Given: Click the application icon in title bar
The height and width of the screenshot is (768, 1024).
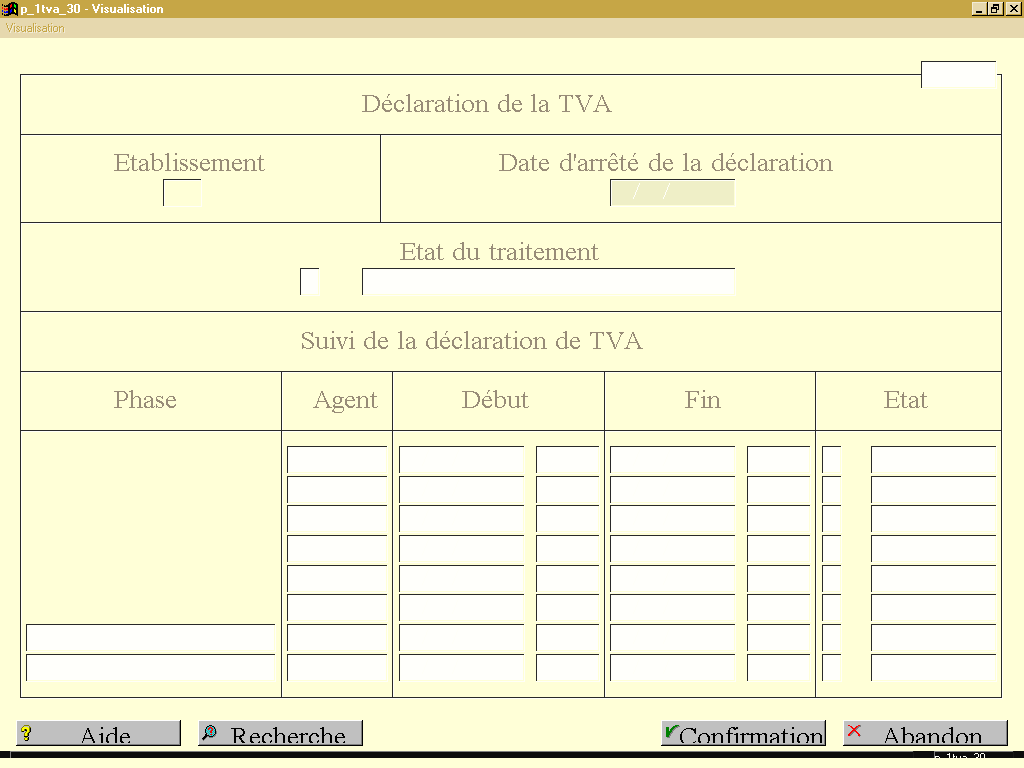Looking at the screenshot, I should (x=9, y=8).
